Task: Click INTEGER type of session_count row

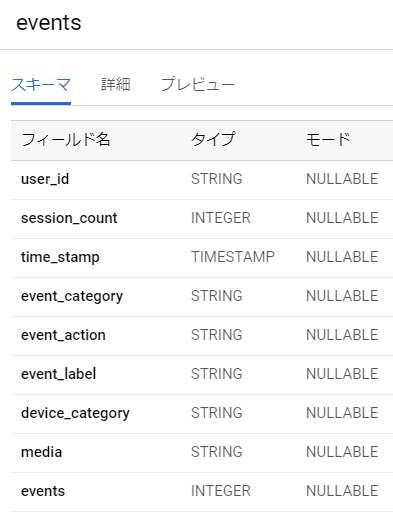Action: pyautogui.click(x=221, y=218)
